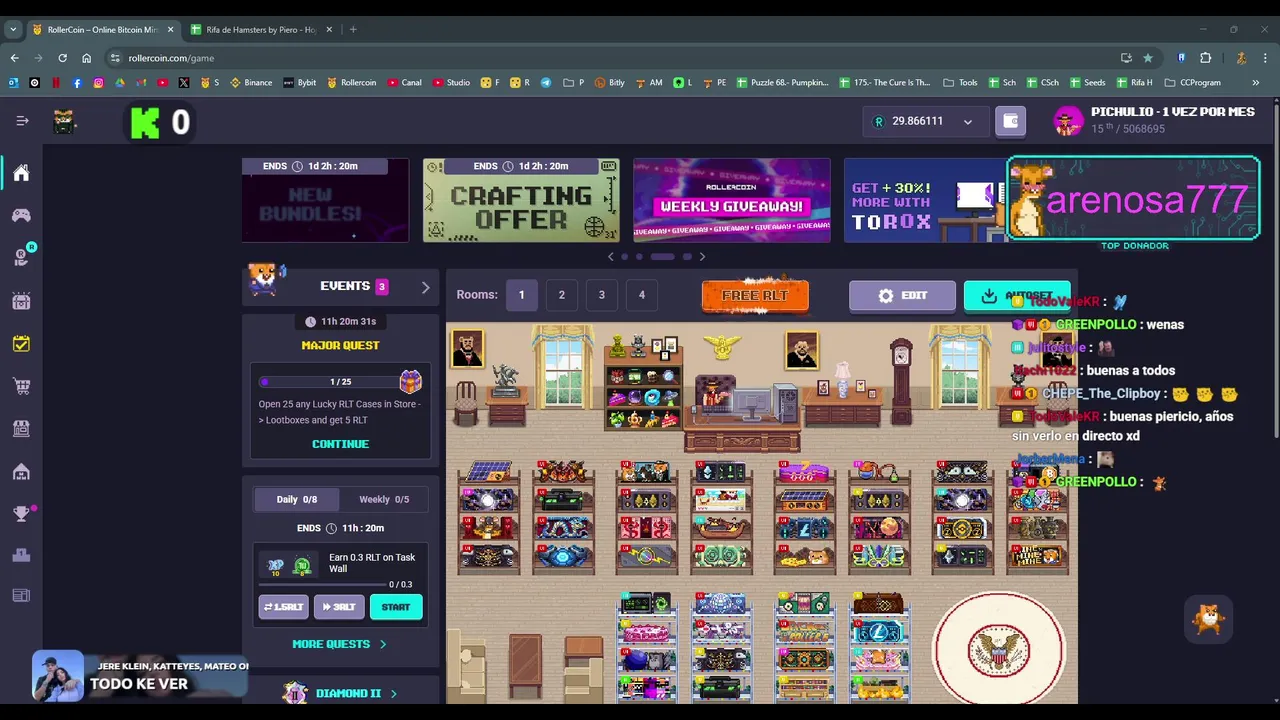Click the hamster avatar logo in header
1280x720 pixels.
[x=64, y=121]
